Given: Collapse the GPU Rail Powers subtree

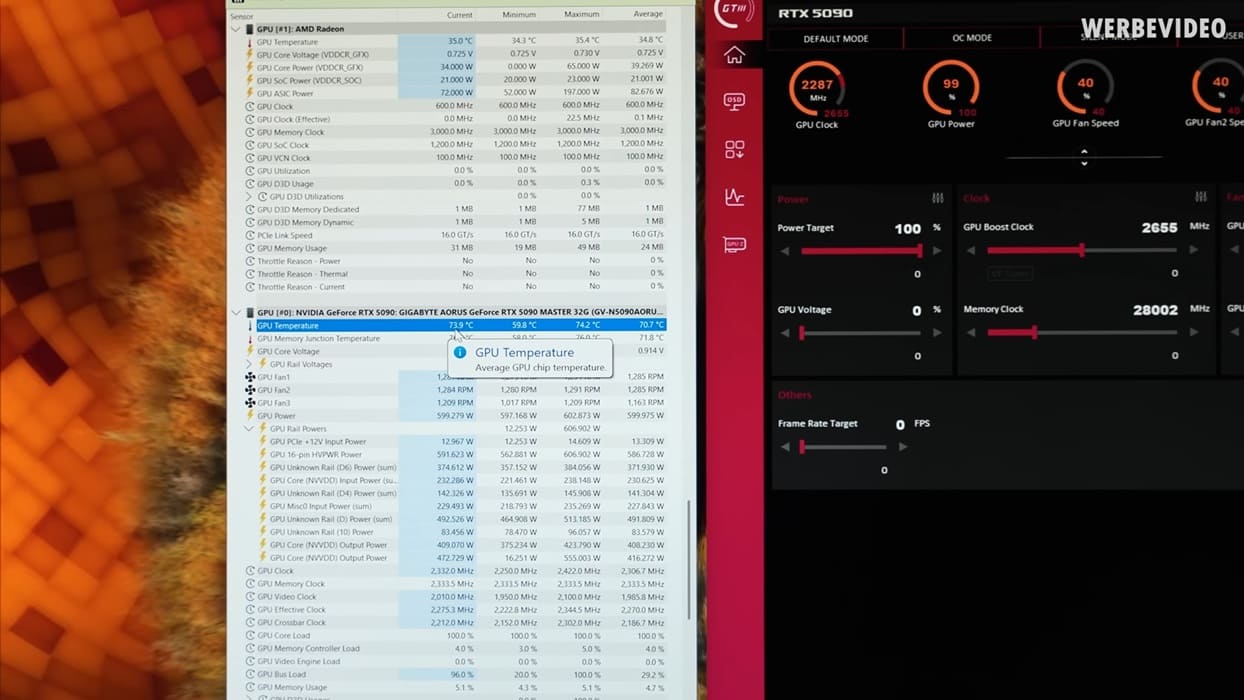Looking at the screenshot, I should [x=249, y=429].
